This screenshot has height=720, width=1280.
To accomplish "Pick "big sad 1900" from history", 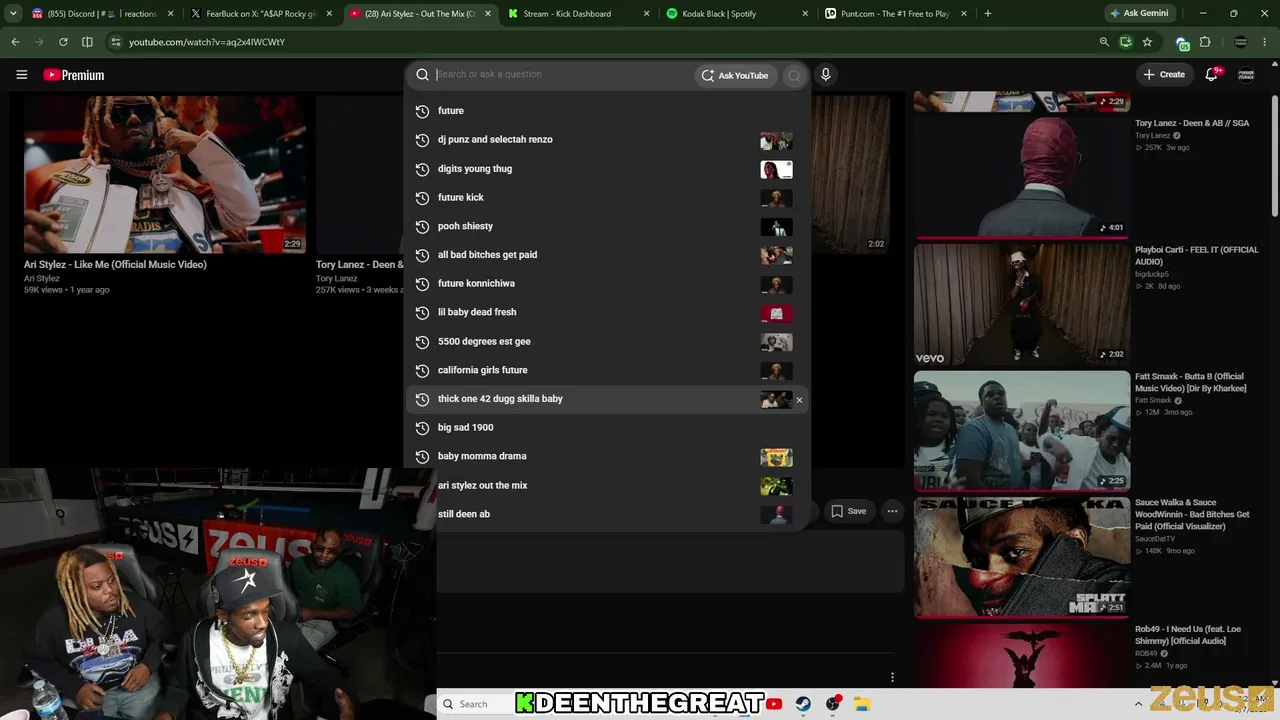I will click(x=608, y=428).
